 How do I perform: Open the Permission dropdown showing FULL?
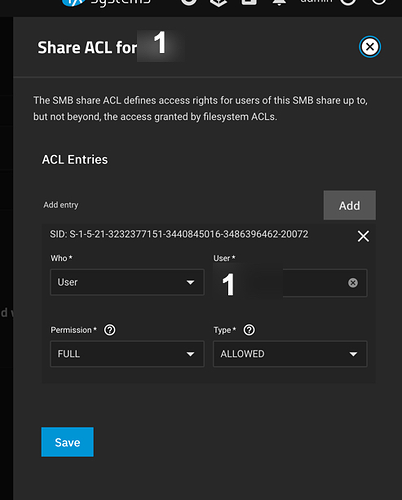pos(127,354)
